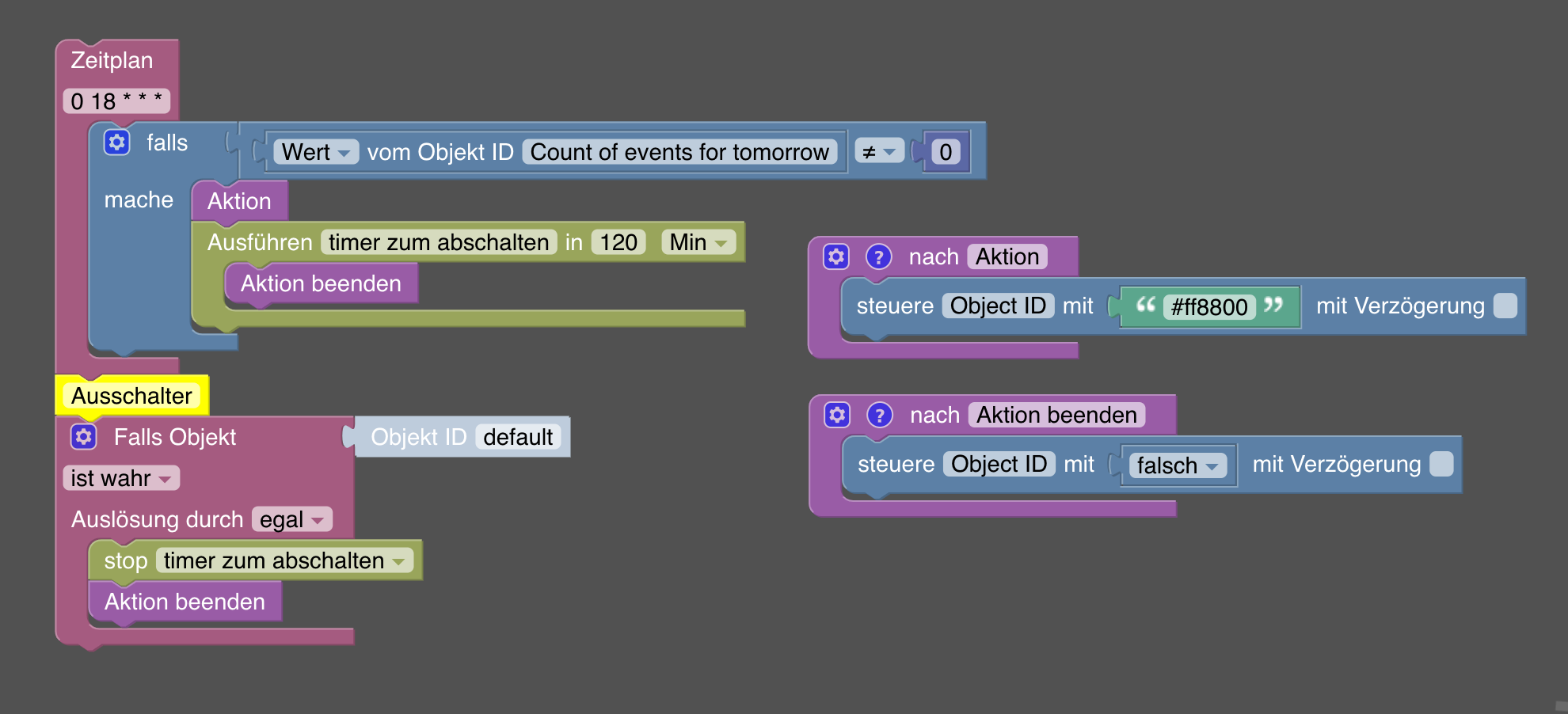The height and width of the screenshot is (714, 1568).
Task: Edit the #ff8800 text value
Action: pyautogui.click(x=1209, y=307)
